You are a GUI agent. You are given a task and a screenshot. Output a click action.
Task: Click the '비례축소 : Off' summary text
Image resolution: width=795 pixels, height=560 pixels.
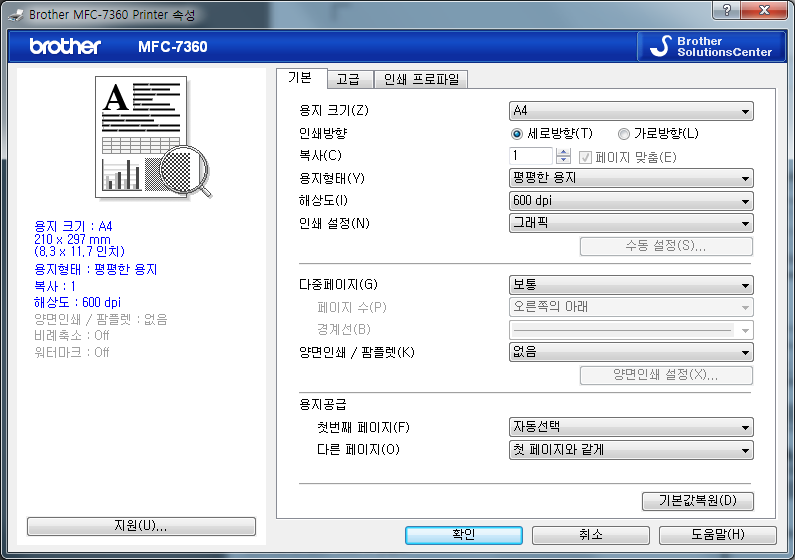tap(71, 335)
